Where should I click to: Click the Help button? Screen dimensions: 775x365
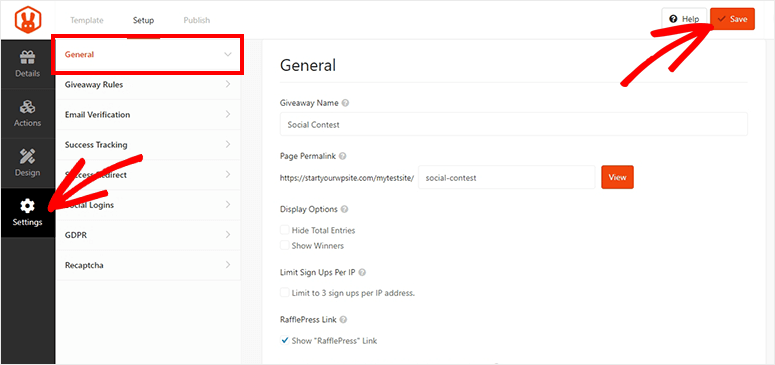[684, 19]
